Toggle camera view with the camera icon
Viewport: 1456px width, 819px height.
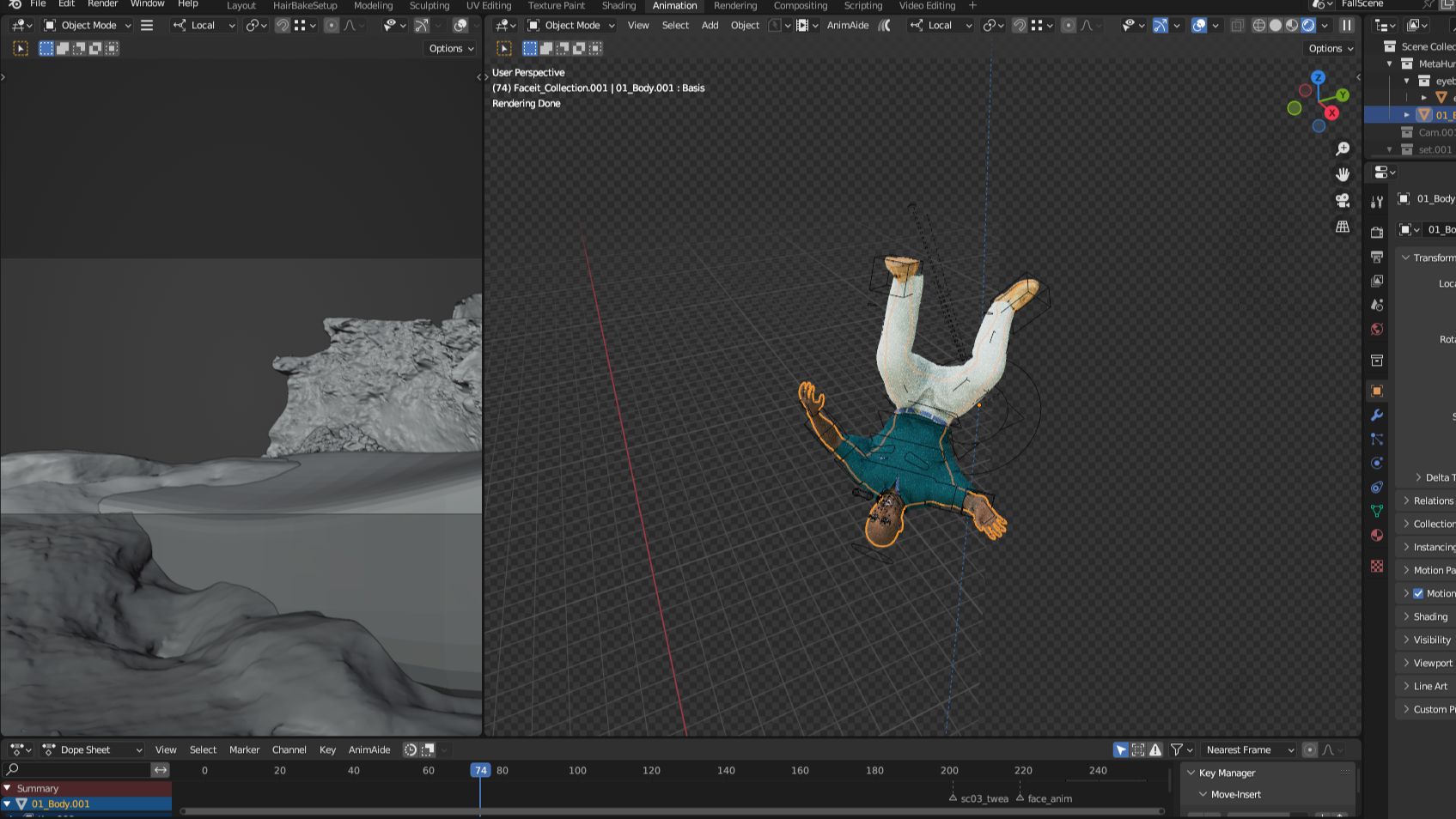coord(1343,201)
